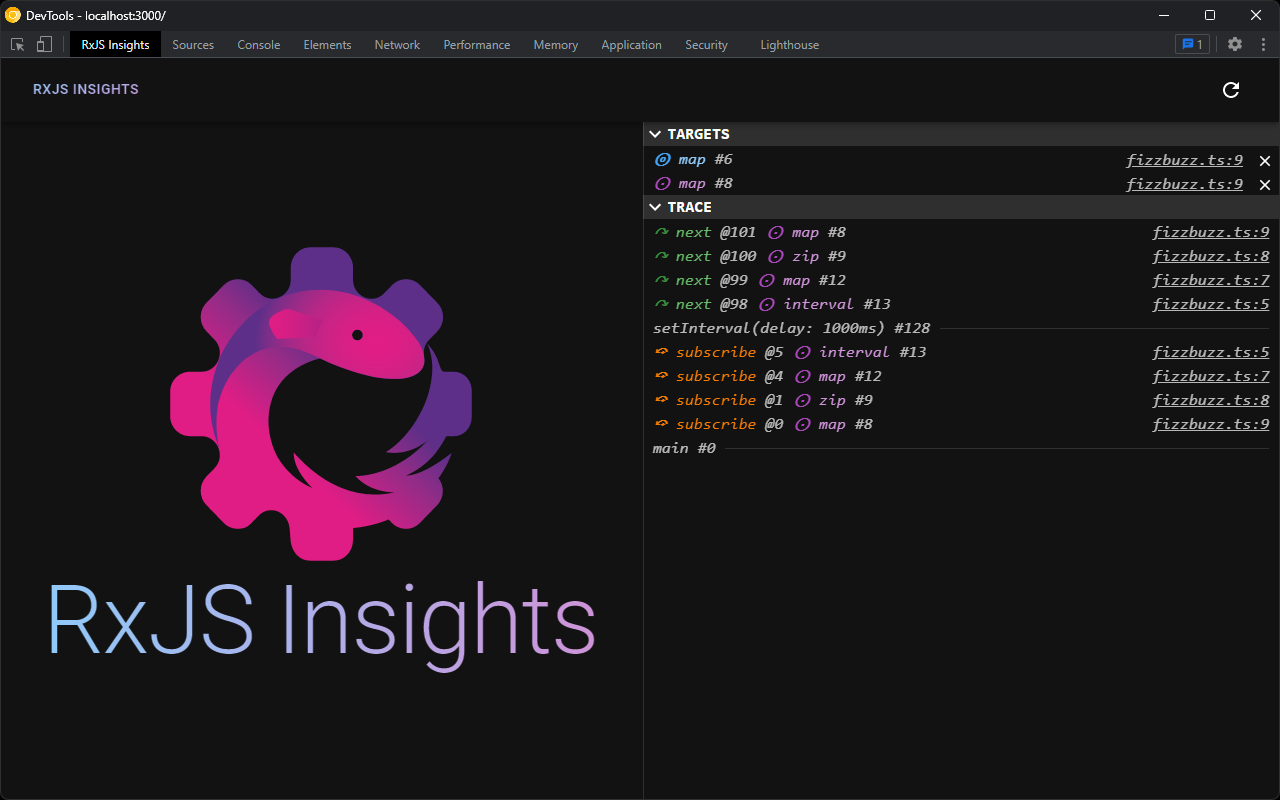Maximize the DevTools window
Viewport: 1280px width, 800px height.
pos(1210,15)
